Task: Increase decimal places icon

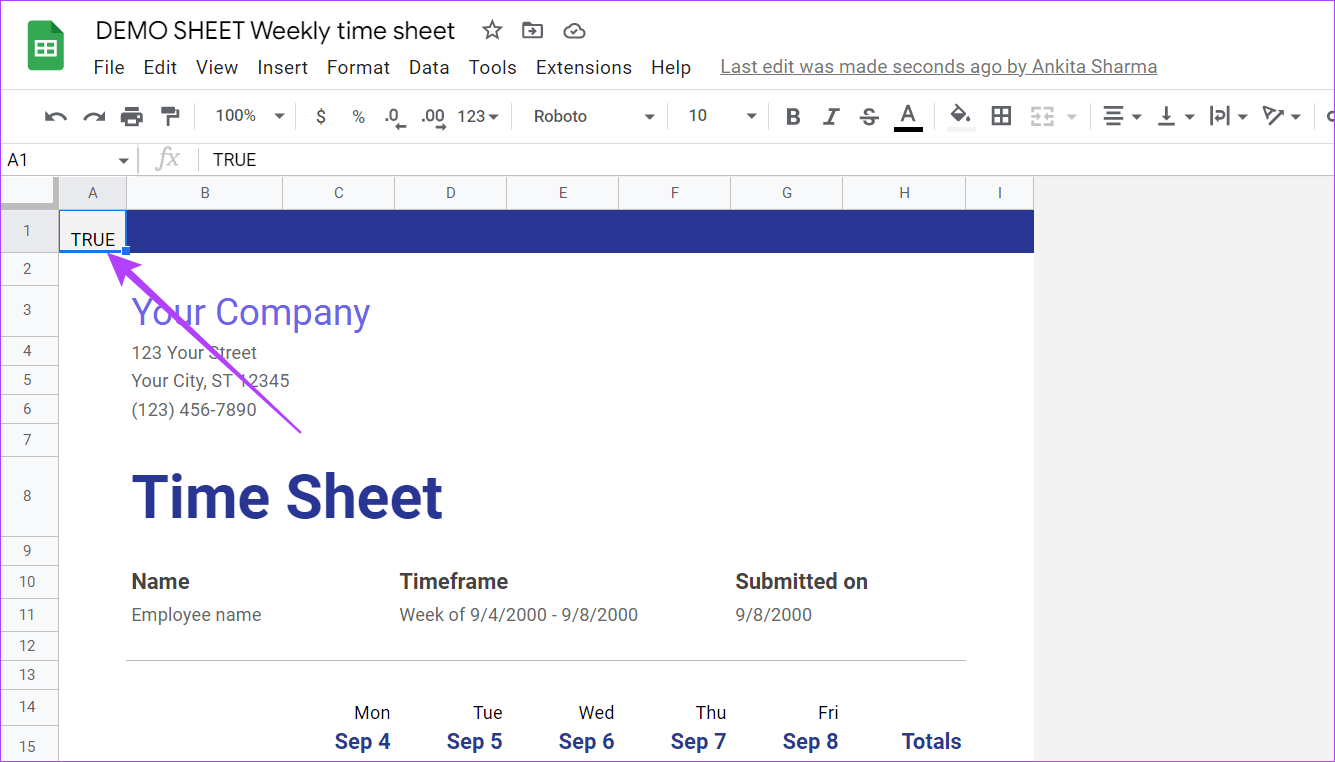Action: tap(433, 117)
